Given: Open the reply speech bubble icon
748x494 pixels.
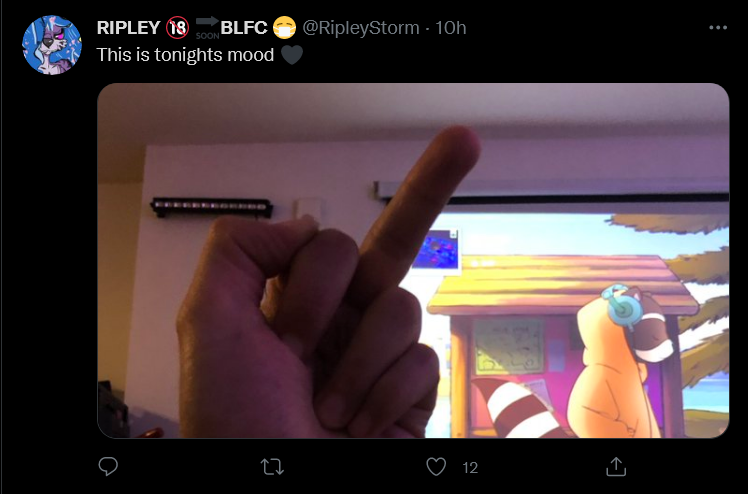Looking at the screenshot, I should [108, 466].
